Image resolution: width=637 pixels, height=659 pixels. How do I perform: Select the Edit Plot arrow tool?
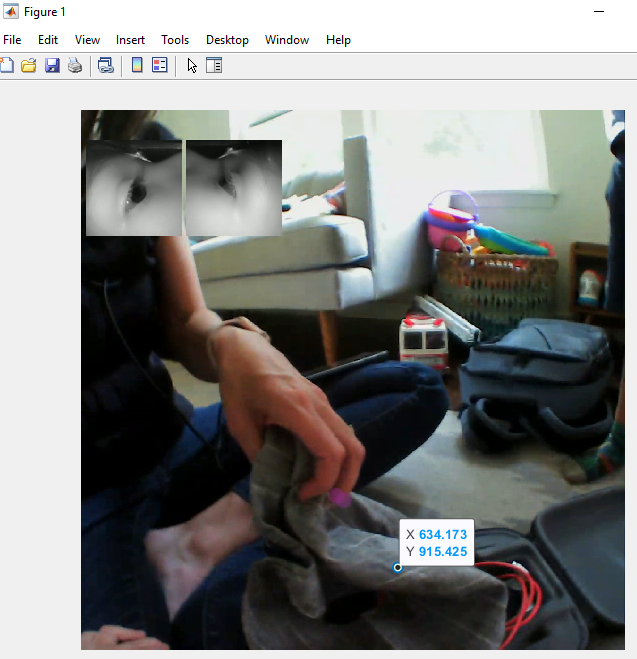pos(192,66)
